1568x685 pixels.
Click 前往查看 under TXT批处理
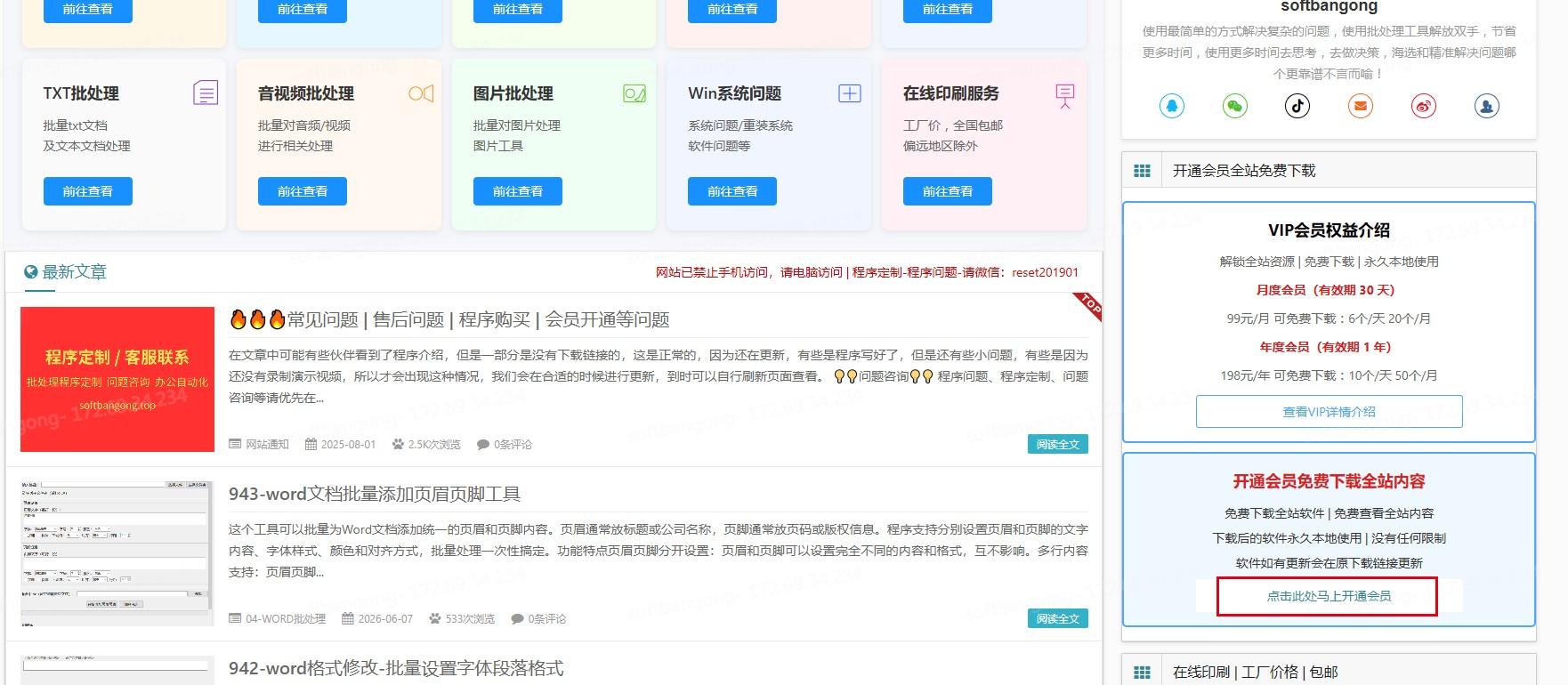88,191
